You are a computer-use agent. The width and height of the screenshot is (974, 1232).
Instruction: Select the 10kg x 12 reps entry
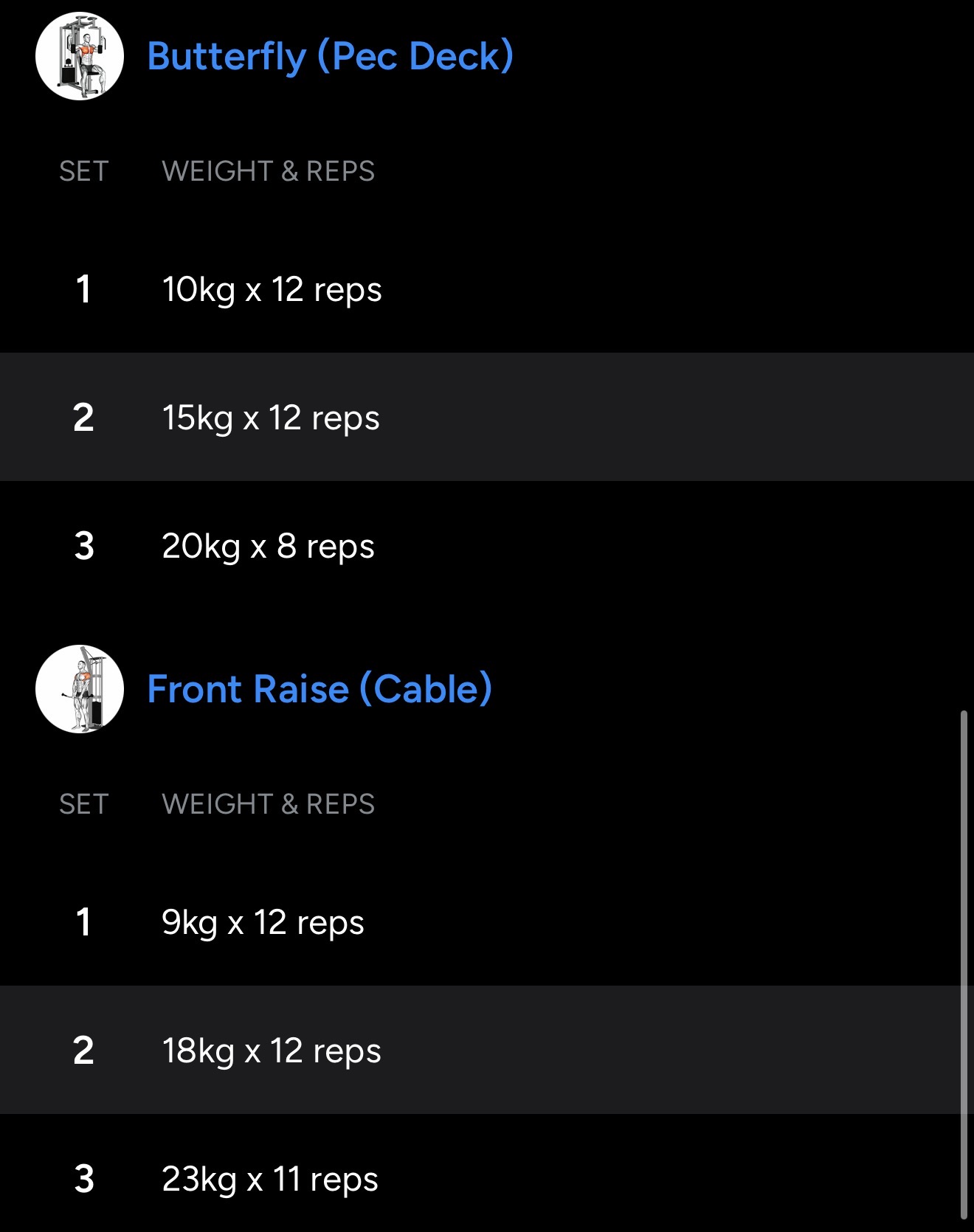coord(272,289)
